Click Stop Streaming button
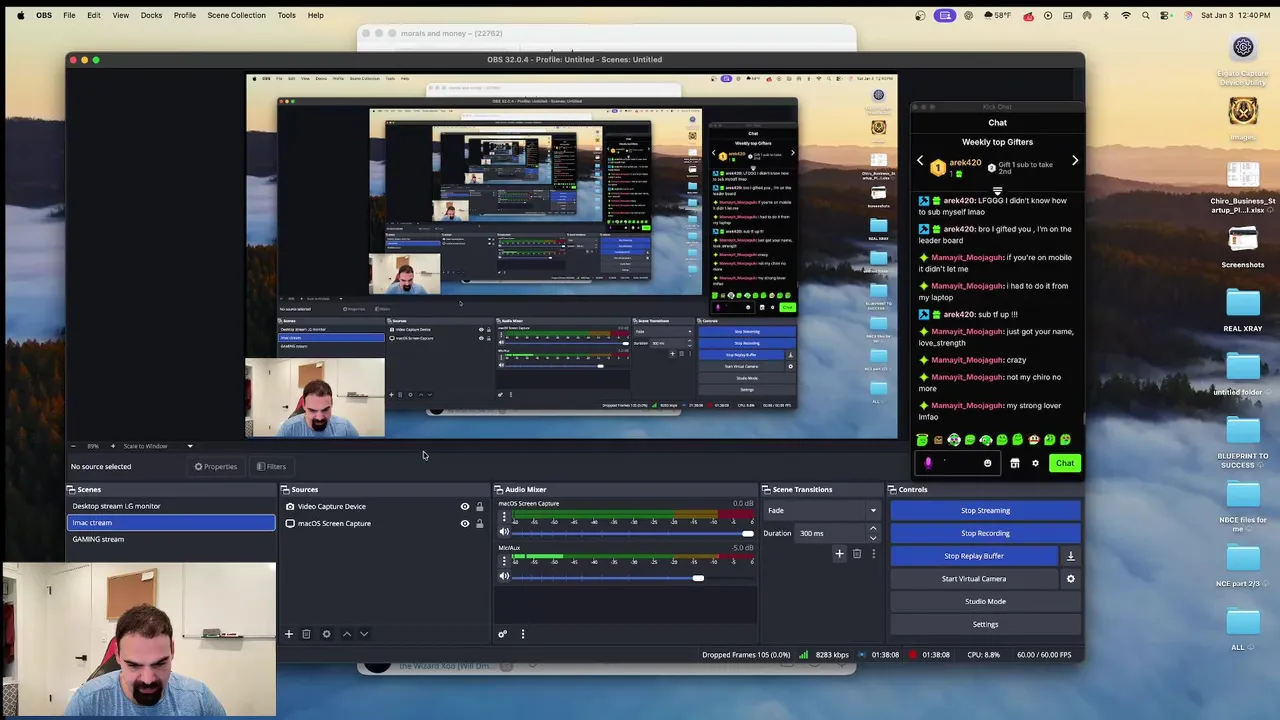The height and width of the screenshot is (720, 1280). (985, 511)
